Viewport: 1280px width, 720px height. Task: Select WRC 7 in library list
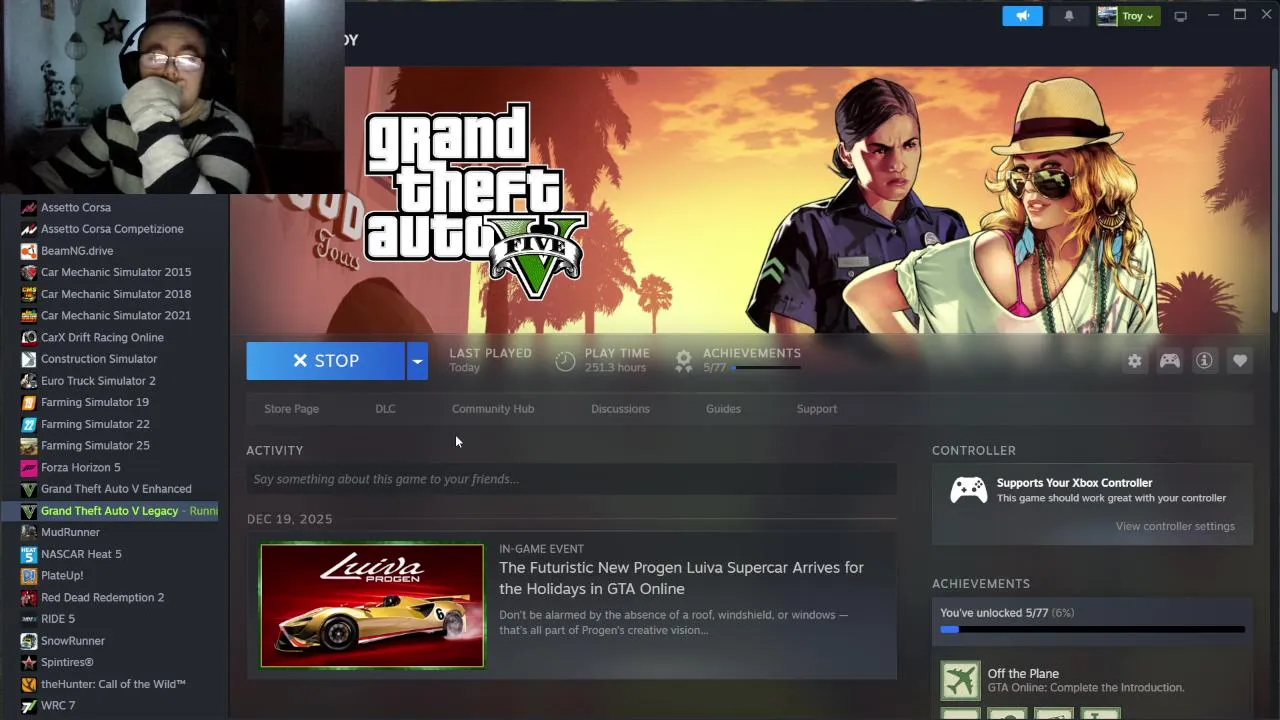[x=58, y=706]
